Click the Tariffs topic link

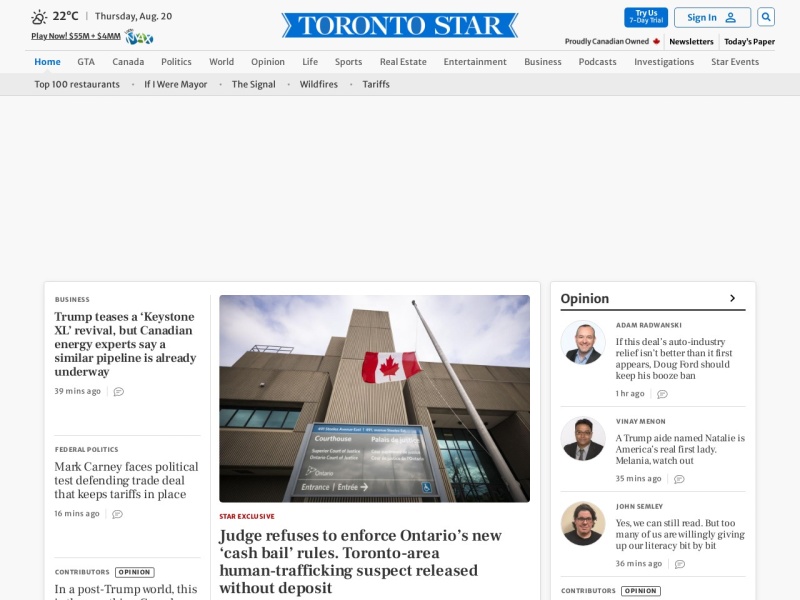[376, 84]
